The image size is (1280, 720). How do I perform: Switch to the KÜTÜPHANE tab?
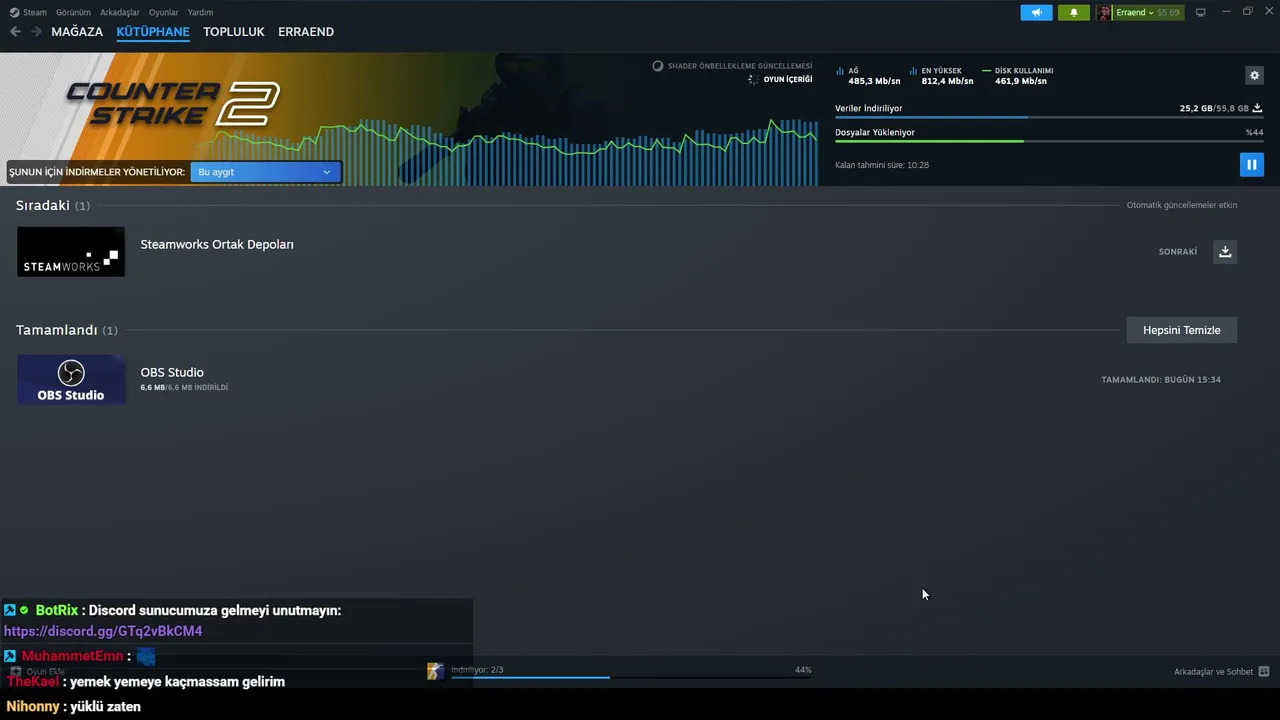click(153, 32)
